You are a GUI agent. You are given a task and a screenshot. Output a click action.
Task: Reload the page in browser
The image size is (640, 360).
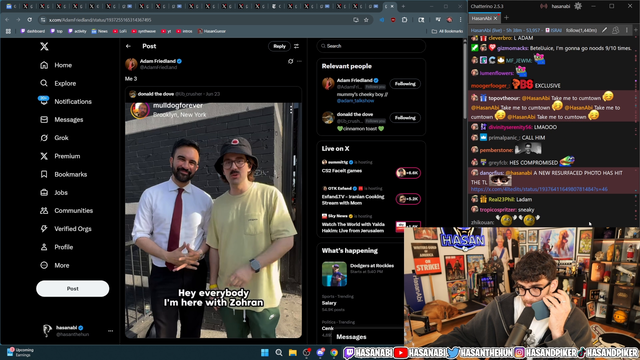point(29,20)
